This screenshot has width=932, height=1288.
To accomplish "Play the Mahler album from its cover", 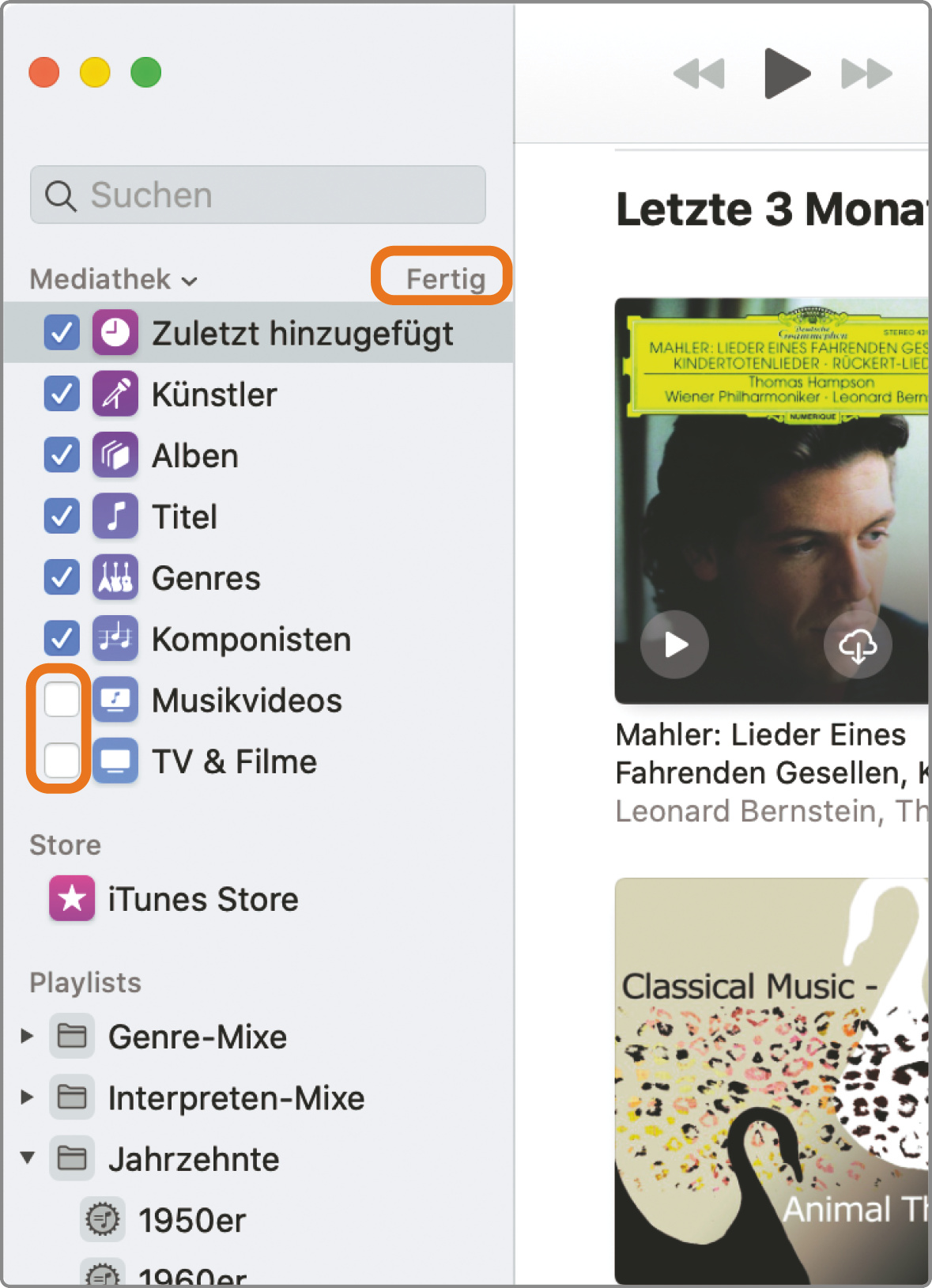I will point(674,645).
